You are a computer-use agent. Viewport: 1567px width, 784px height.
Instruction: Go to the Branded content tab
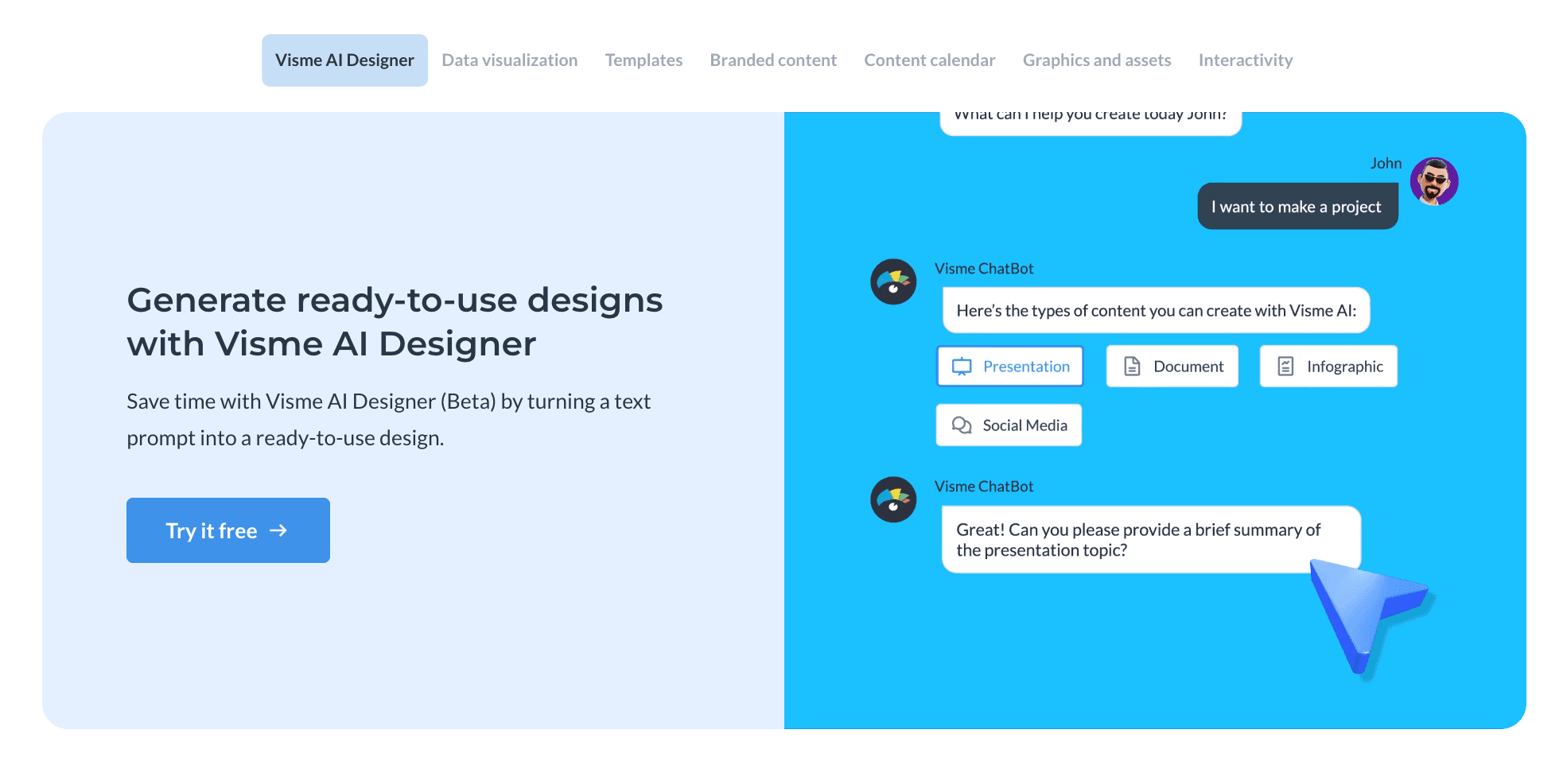tap(773, 60)
